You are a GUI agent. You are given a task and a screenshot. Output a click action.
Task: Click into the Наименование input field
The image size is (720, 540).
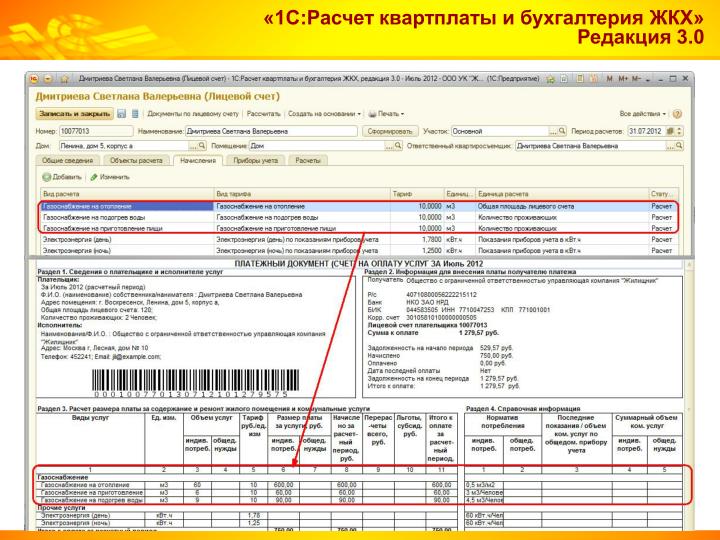(271, 131)
